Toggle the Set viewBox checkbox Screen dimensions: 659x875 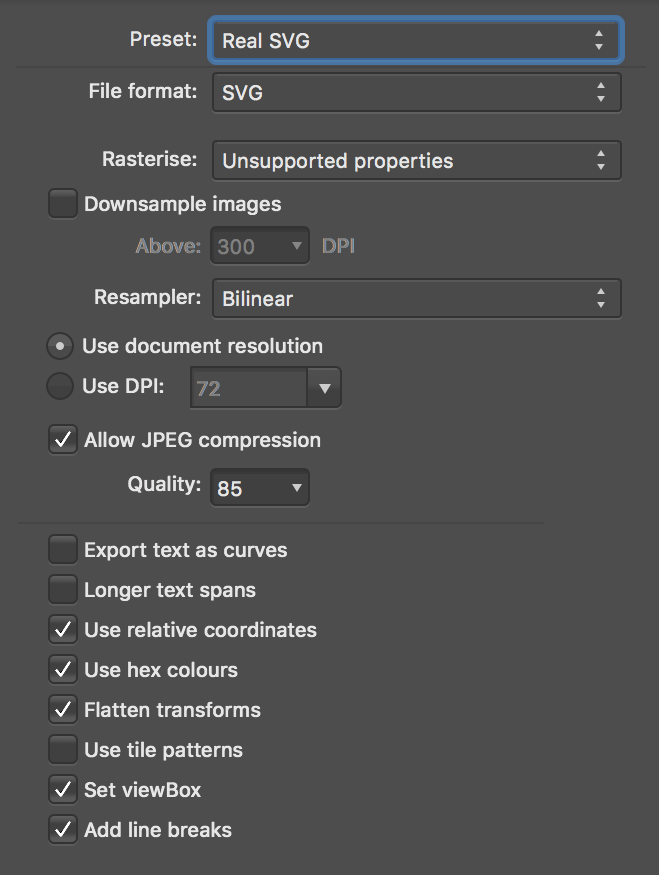[63, 790]
